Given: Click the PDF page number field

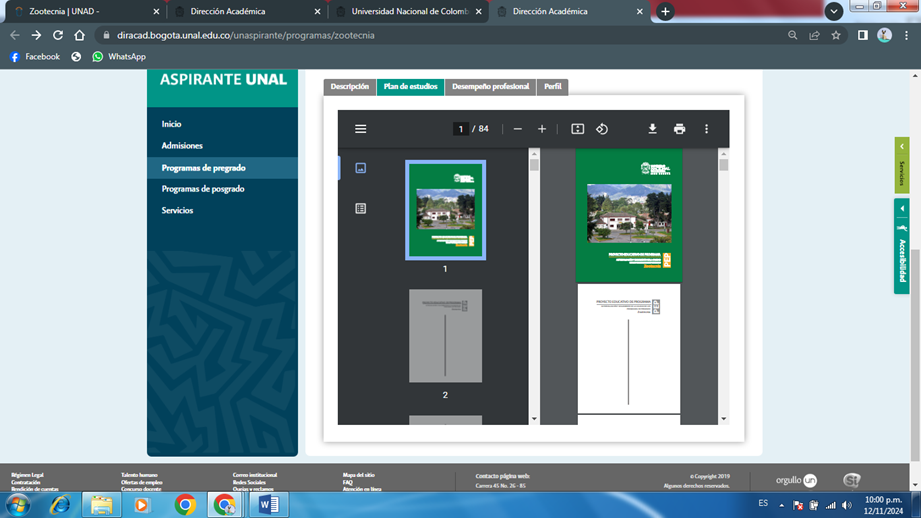Looking at the screenshot, I should coord(460,129).
